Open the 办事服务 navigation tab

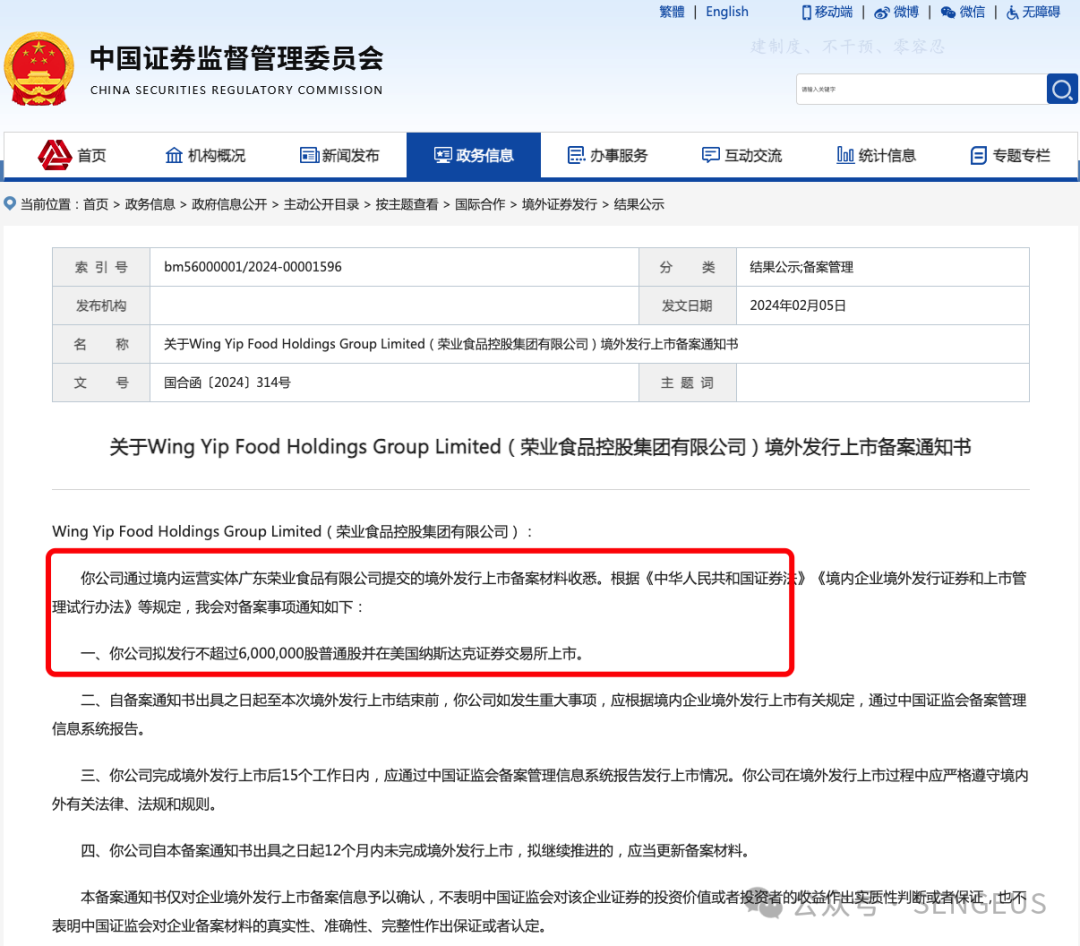(x=608, y=155)
